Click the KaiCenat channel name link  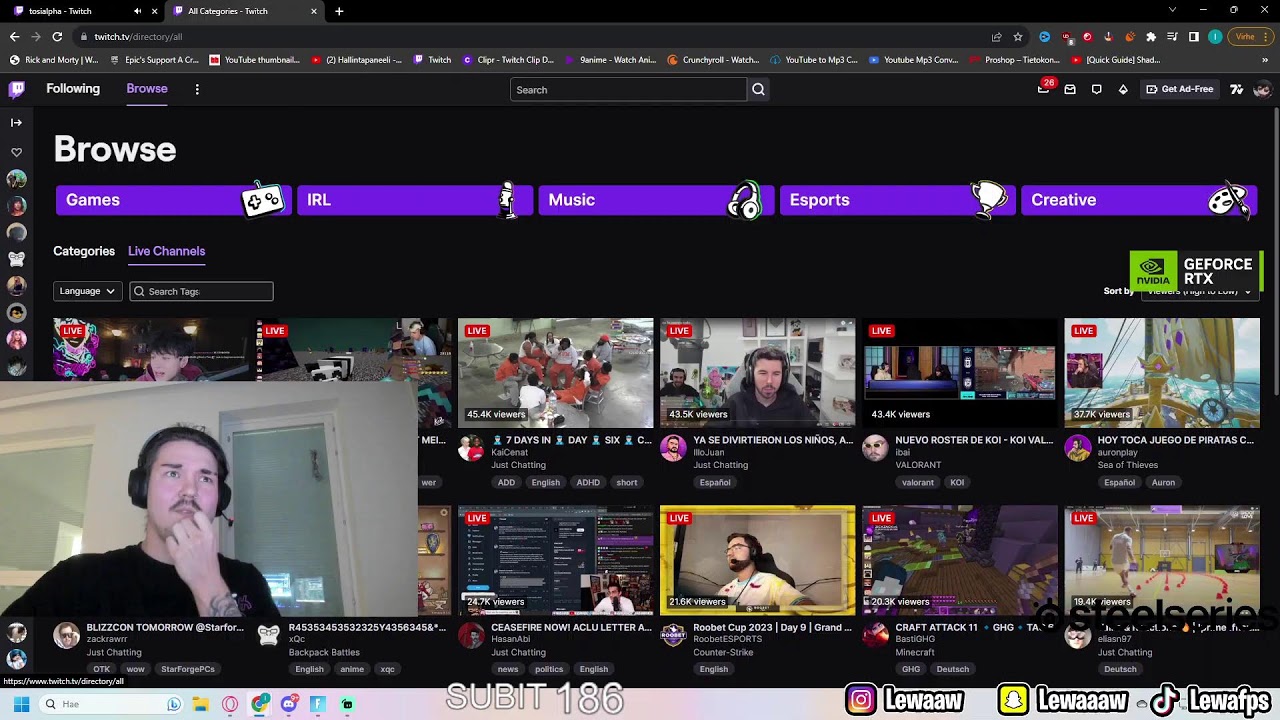[509, 452]
